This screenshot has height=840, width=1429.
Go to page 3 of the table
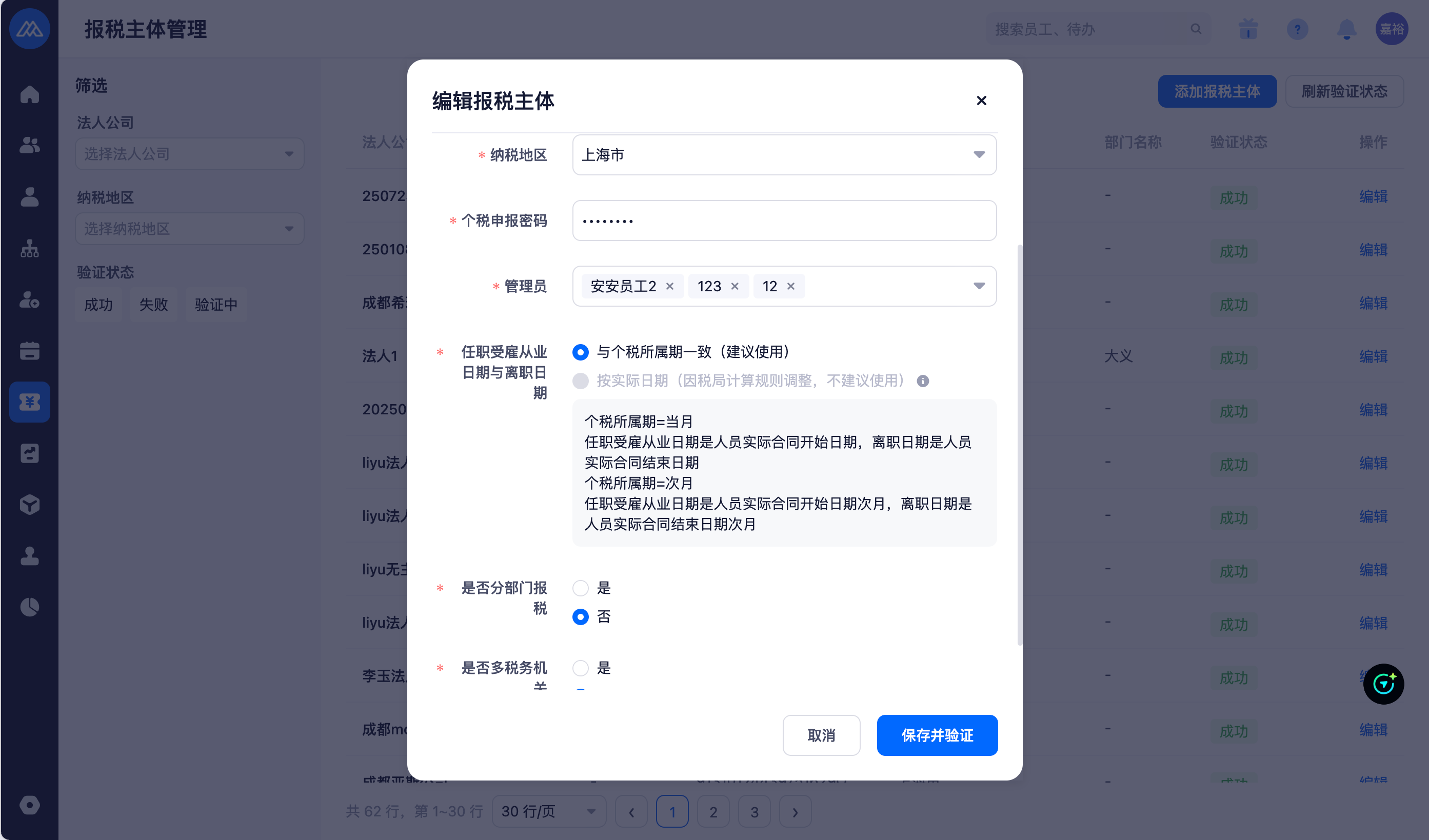coord(754,811)
